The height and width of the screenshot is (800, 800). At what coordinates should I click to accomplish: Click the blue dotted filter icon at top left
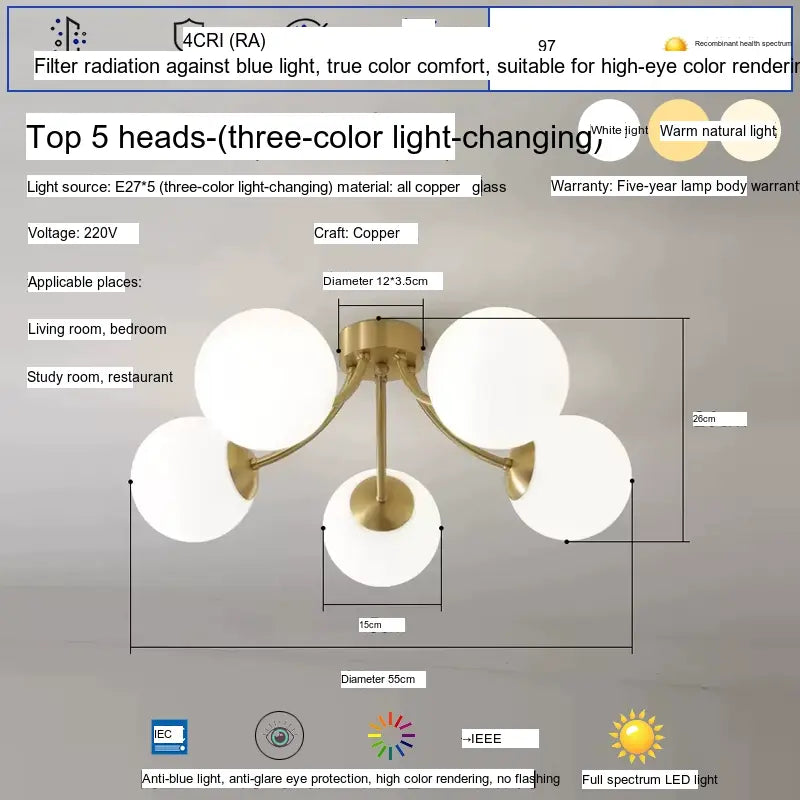69,34
